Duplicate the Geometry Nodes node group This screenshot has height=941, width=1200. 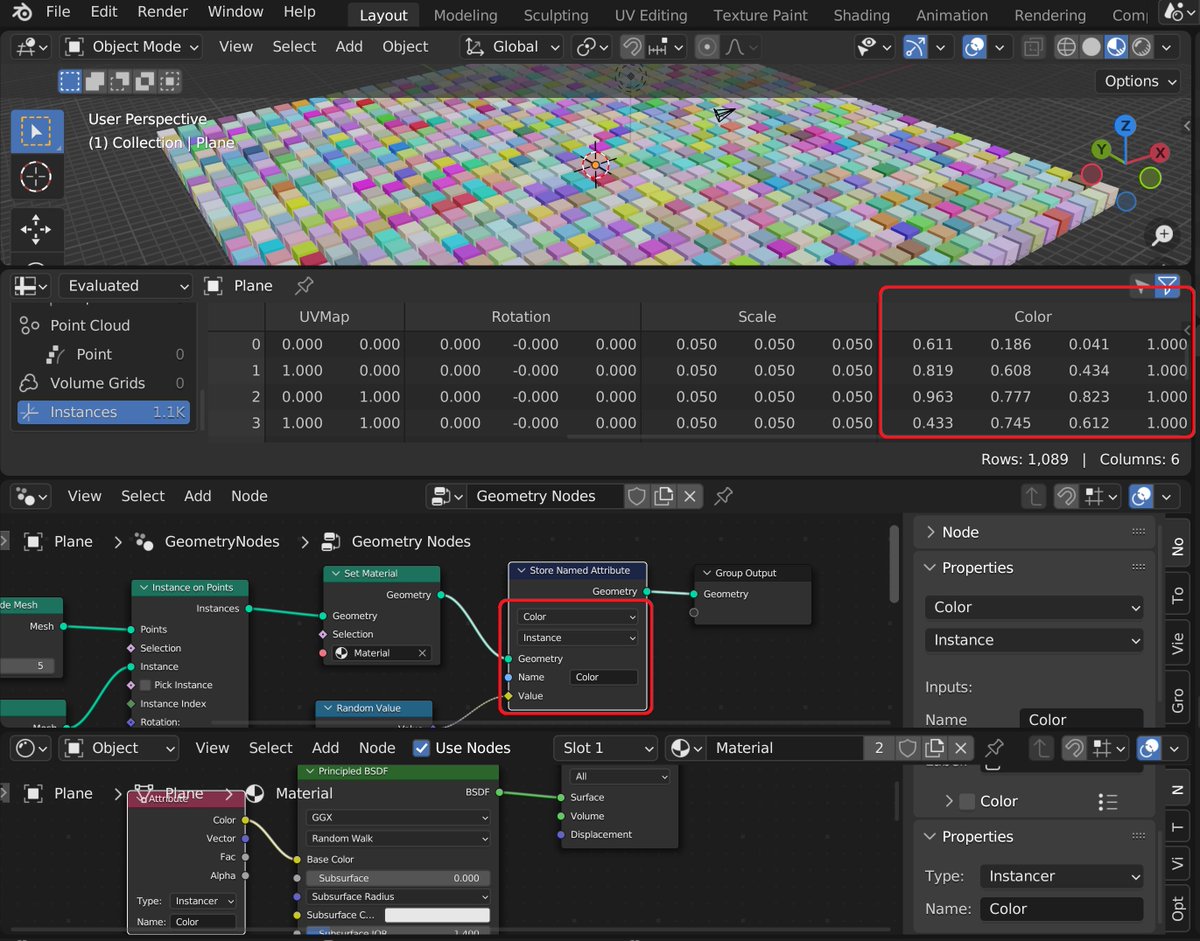(x=662, y=496)
